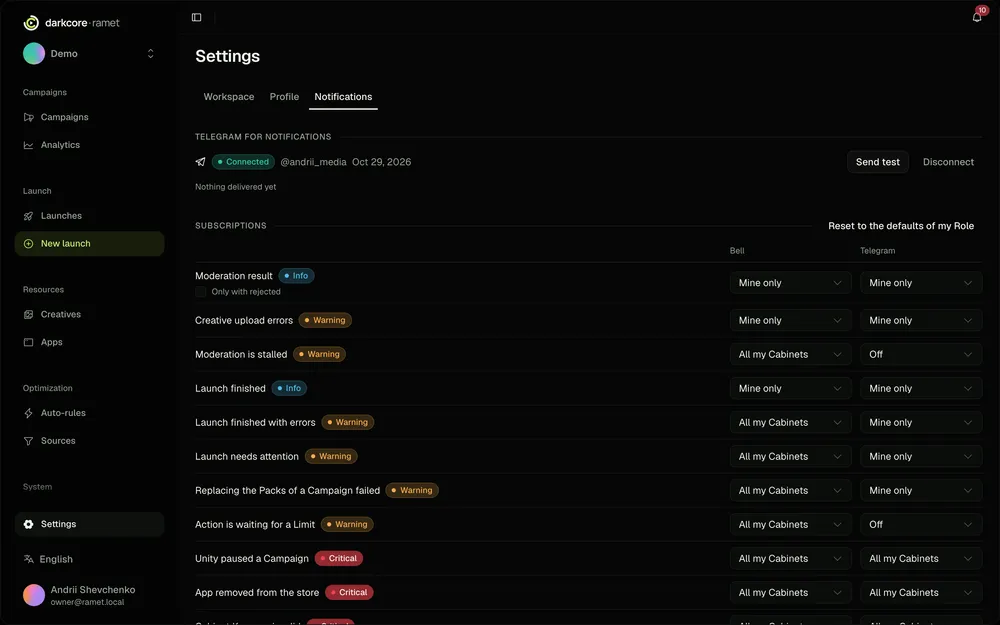Toggle the sidebar panel icon
The height and width of the screenshot is (625, 1000).
click(x=196, y=17)
